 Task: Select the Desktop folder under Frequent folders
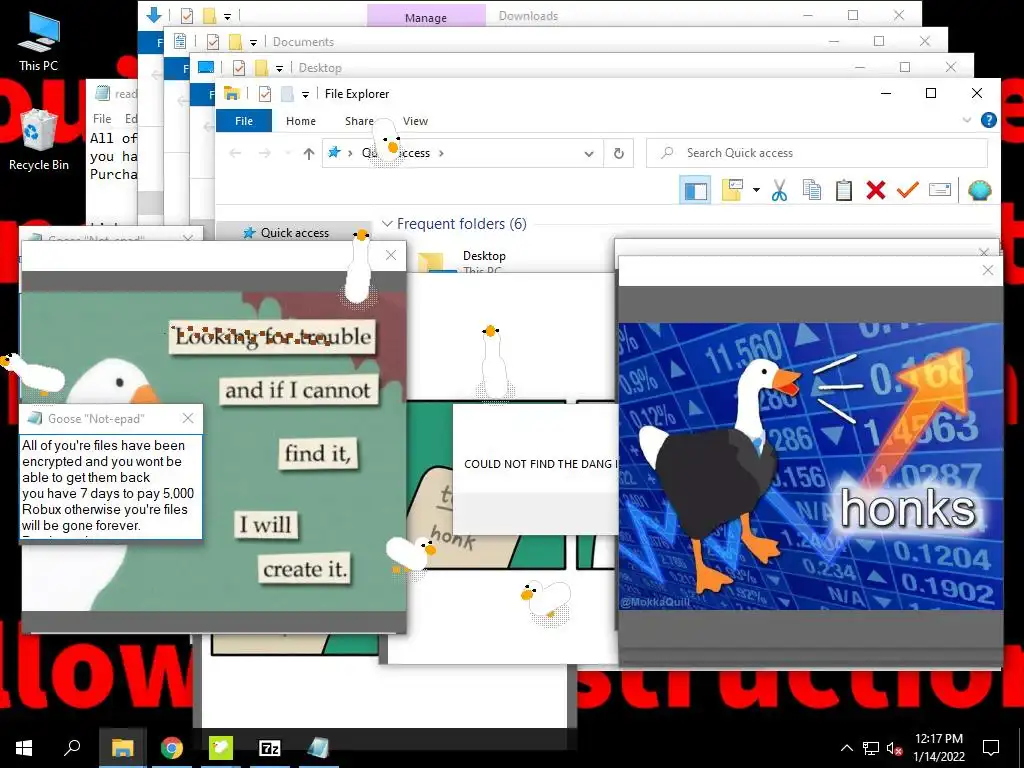pyautogui.click(x=483, y=260)
